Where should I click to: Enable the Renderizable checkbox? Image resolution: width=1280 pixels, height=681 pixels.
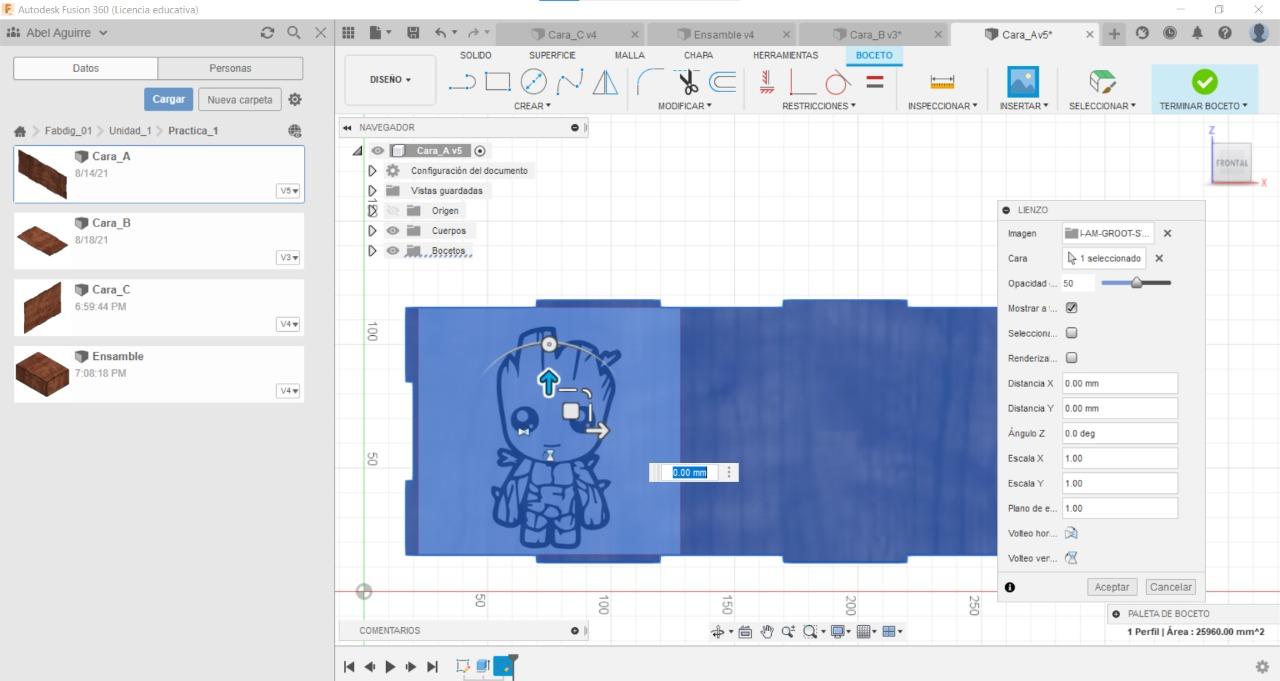click(1071, 358)
